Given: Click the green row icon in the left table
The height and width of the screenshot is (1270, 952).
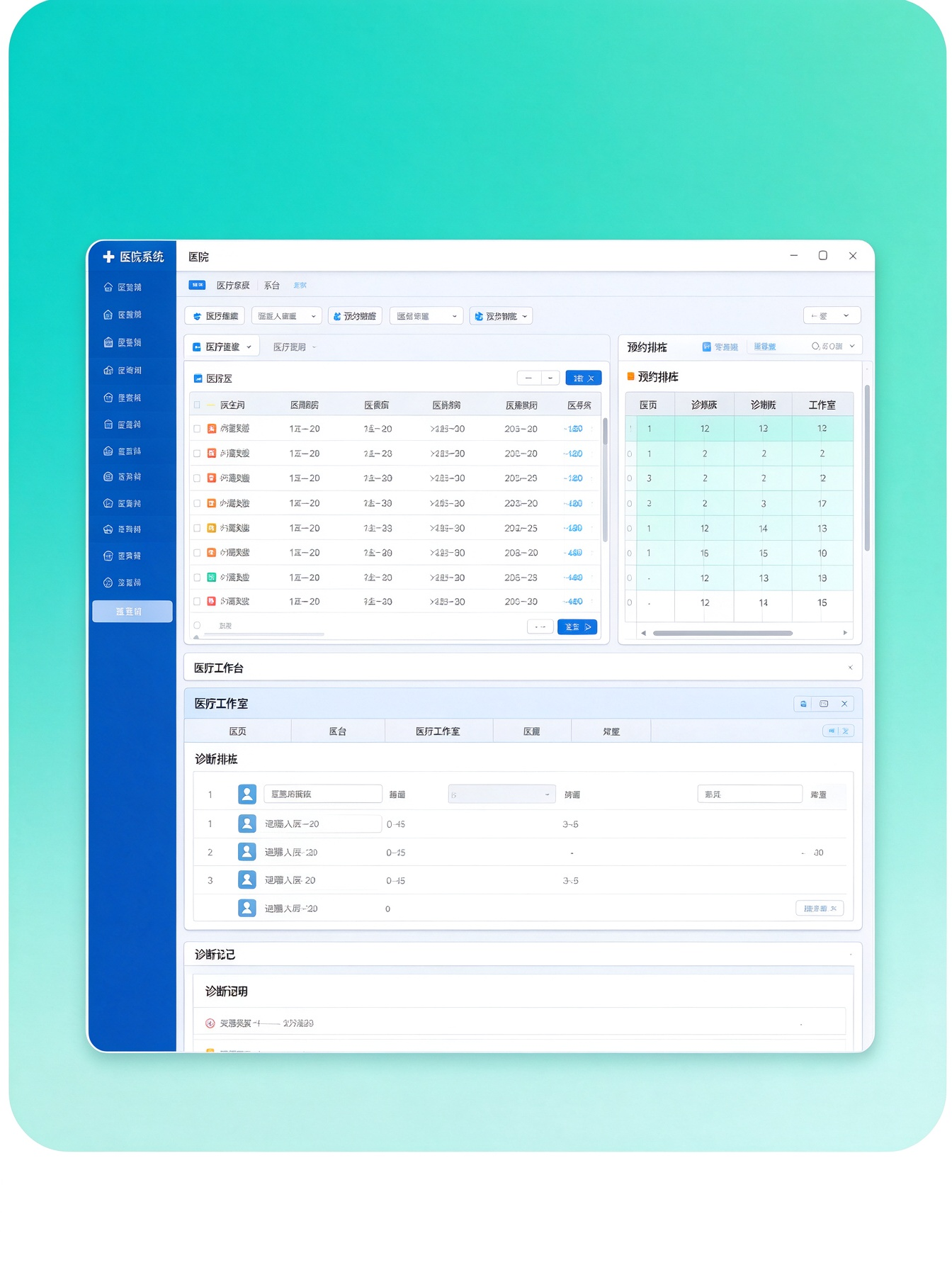Looking at the screenshot, I should (x=211, y=577).
